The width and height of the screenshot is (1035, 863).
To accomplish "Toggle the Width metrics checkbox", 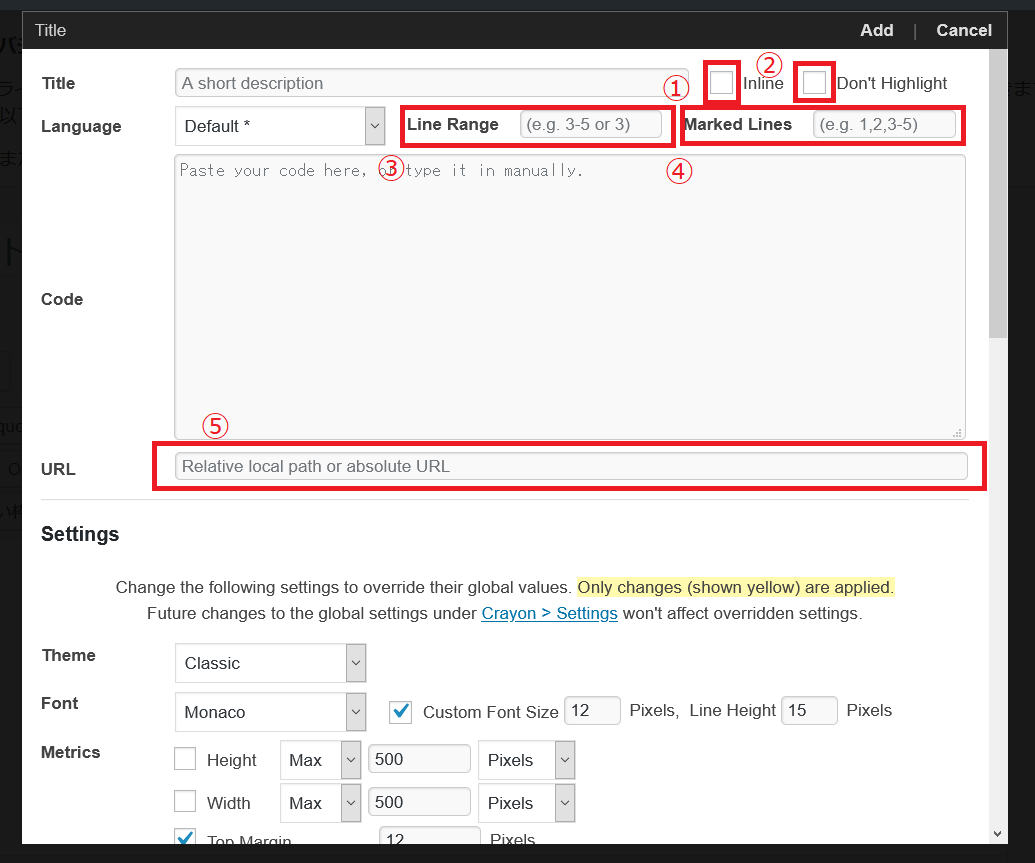I will [185, 802].
